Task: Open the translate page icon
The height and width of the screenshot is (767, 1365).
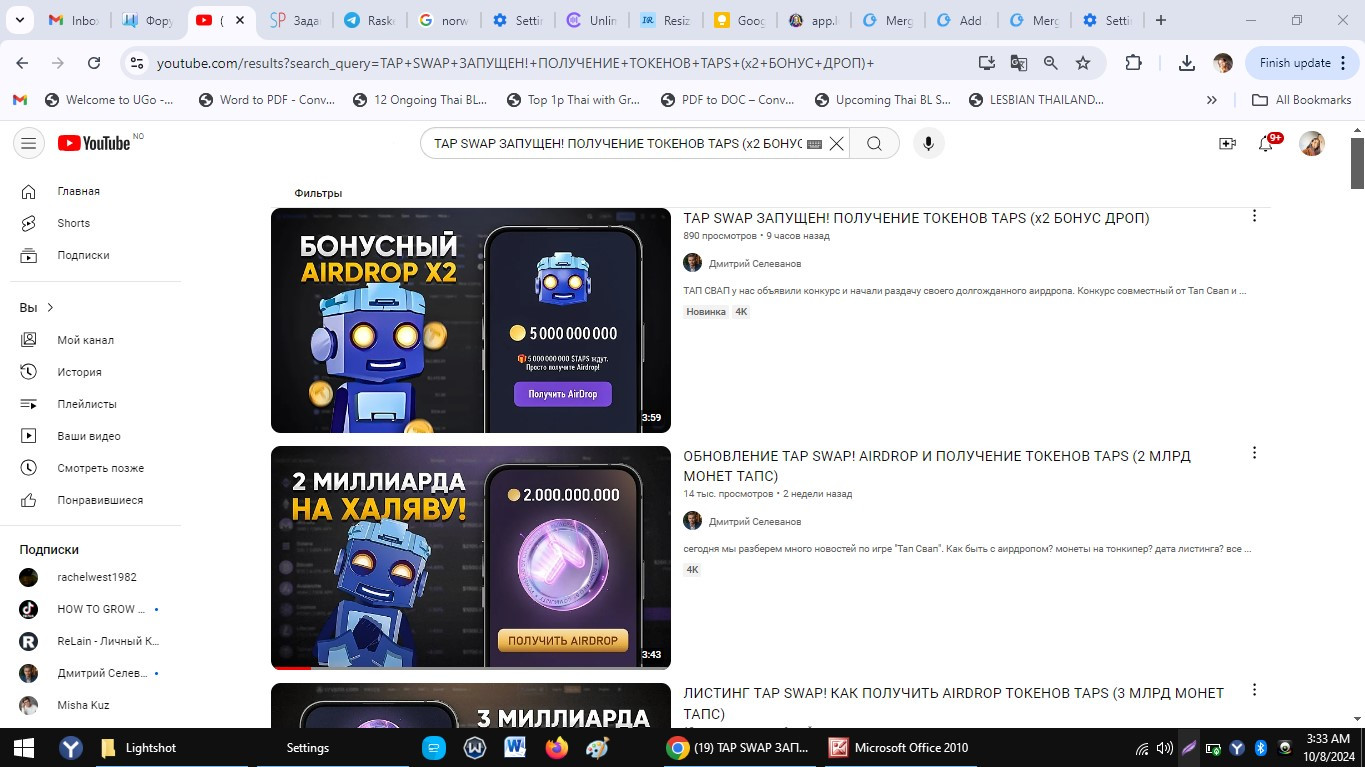Action: click(1019, 63)
